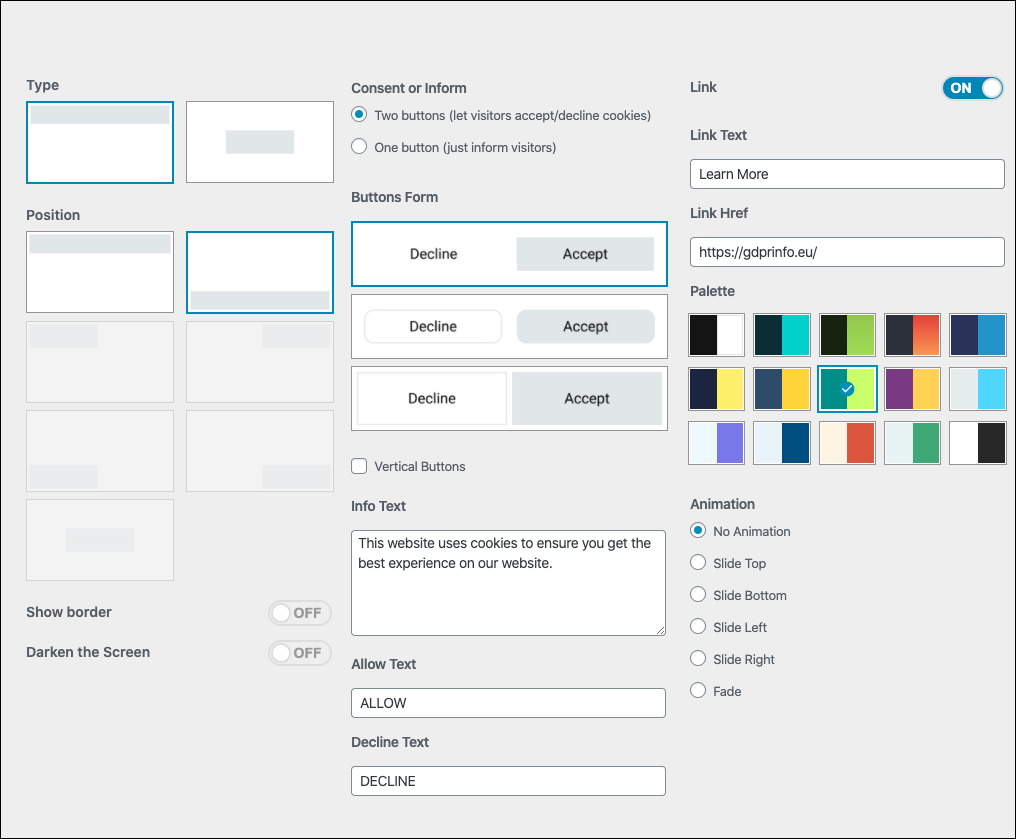1016x839 pixels.
Task: Select the cream and red-orange palette
Action: (847, 443)
